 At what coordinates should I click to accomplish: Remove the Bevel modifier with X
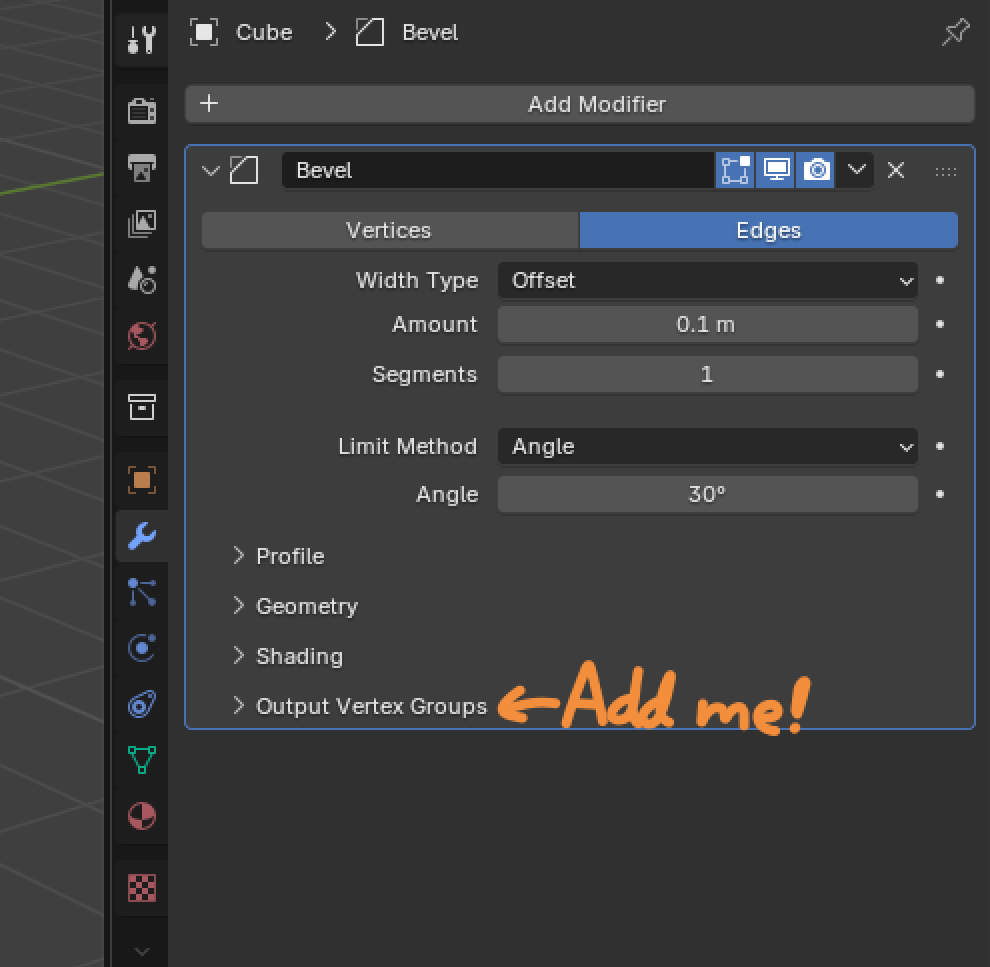click(x=896, y=170)
